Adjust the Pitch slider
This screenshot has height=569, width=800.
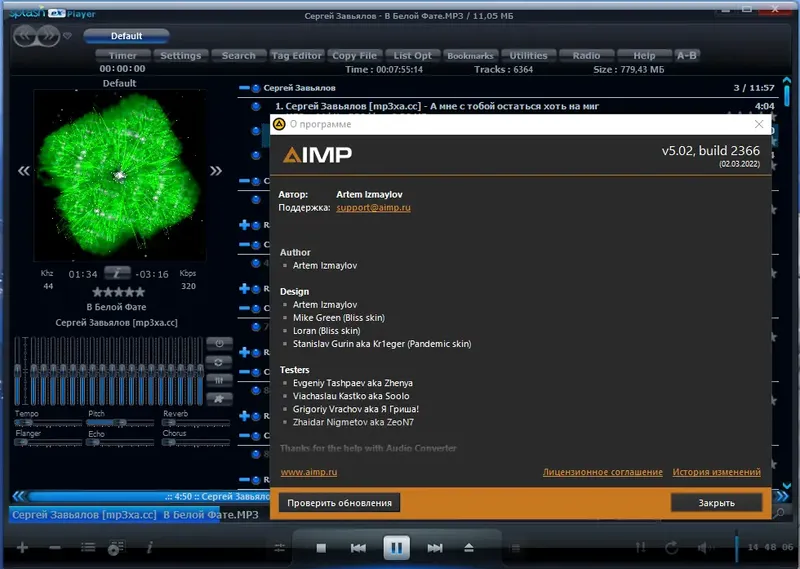coord(120,423)
